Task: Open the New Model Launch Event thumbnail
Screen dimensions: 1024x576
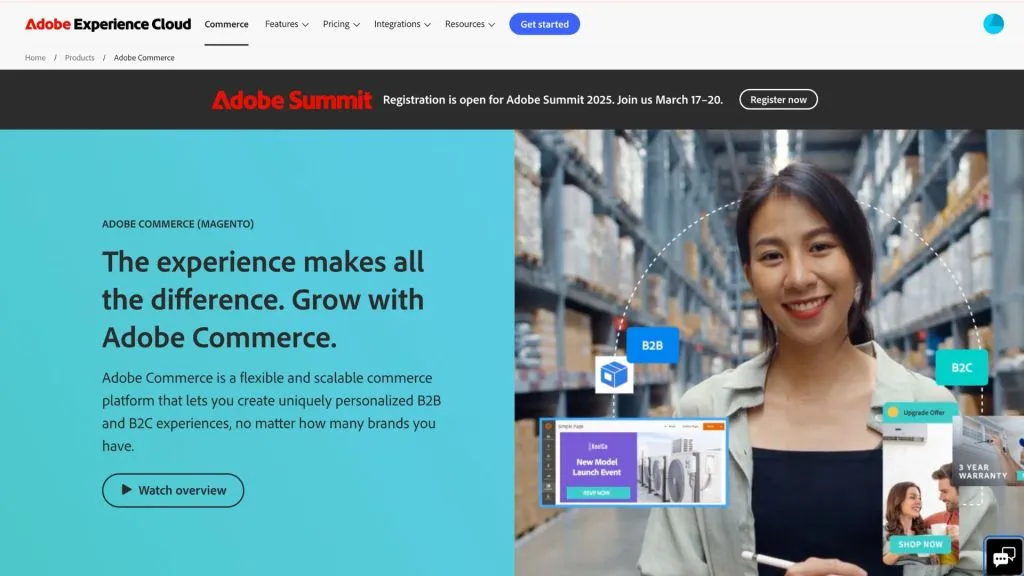Action: pos(634,462)
